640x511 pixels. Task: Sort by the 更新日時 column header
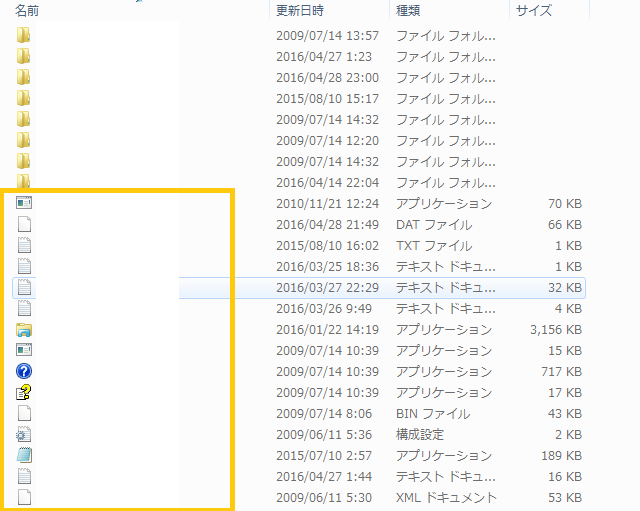click(300, 10)
